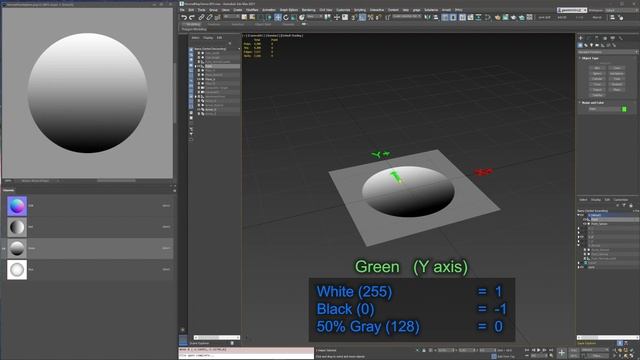This screenshot has height=360, width=640.
Task: Select the Lights category icon in Create panel
Action: tap(591, 45)
